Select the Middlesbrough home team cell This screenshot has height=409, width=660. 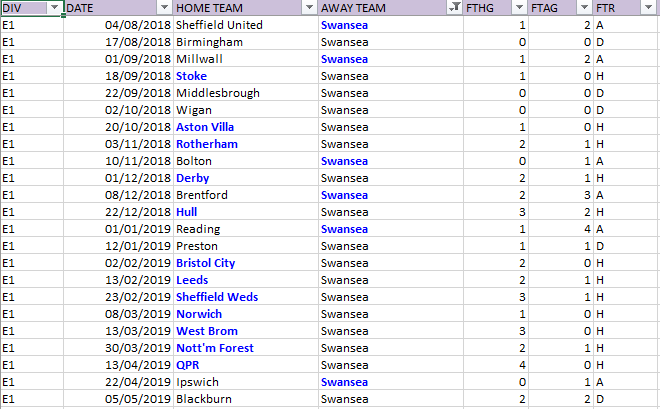tap(245, 93)
